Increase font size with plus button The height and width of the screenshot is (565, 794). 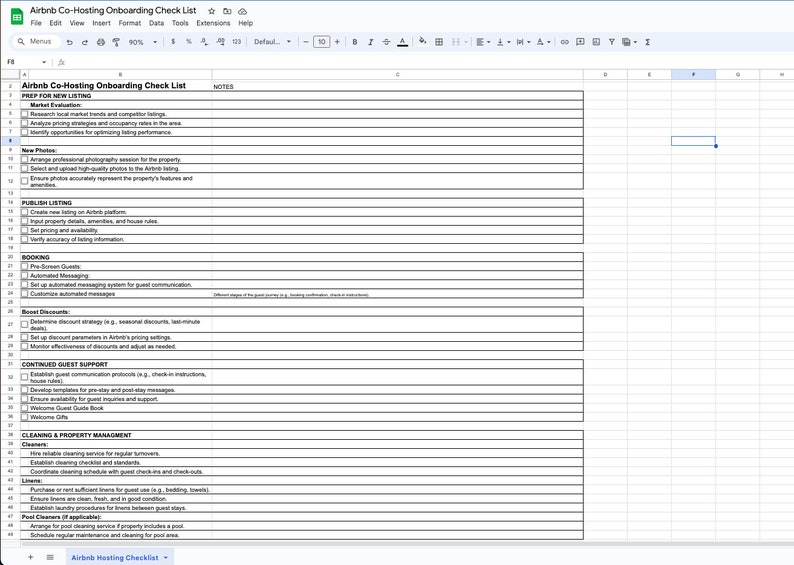point(337,42)
